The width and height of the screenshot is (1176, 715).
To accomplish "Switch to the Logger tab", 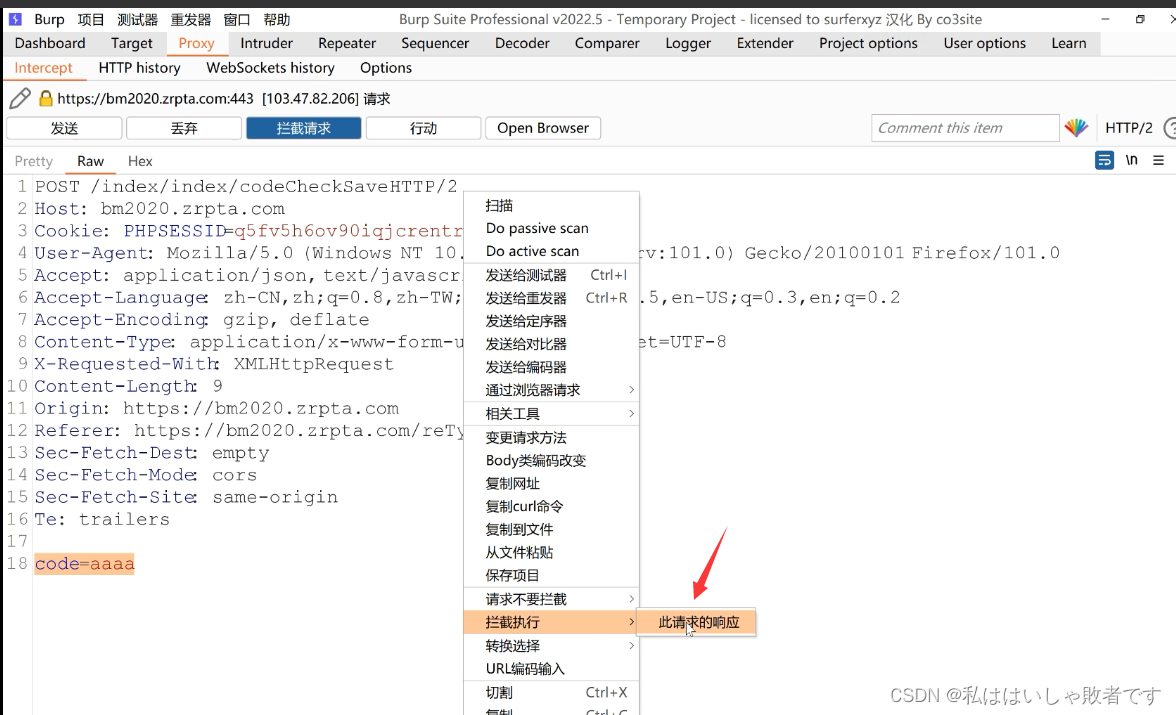I will (x=688, y=44).
